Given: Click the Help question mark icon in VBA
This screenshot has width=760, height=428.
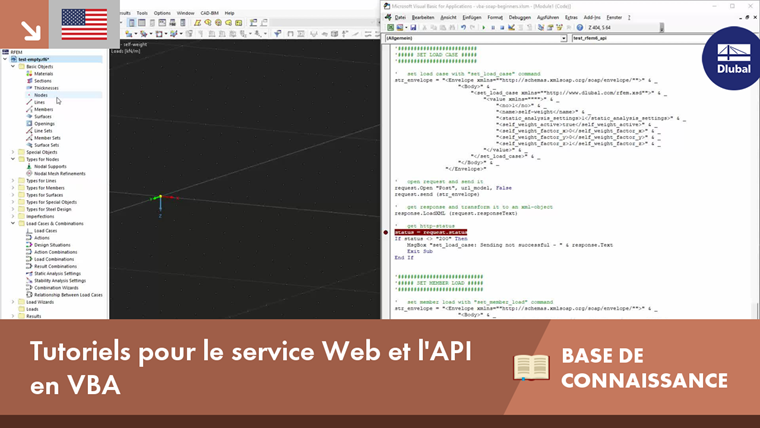Looking at the screenshot, I should (580, 28).
